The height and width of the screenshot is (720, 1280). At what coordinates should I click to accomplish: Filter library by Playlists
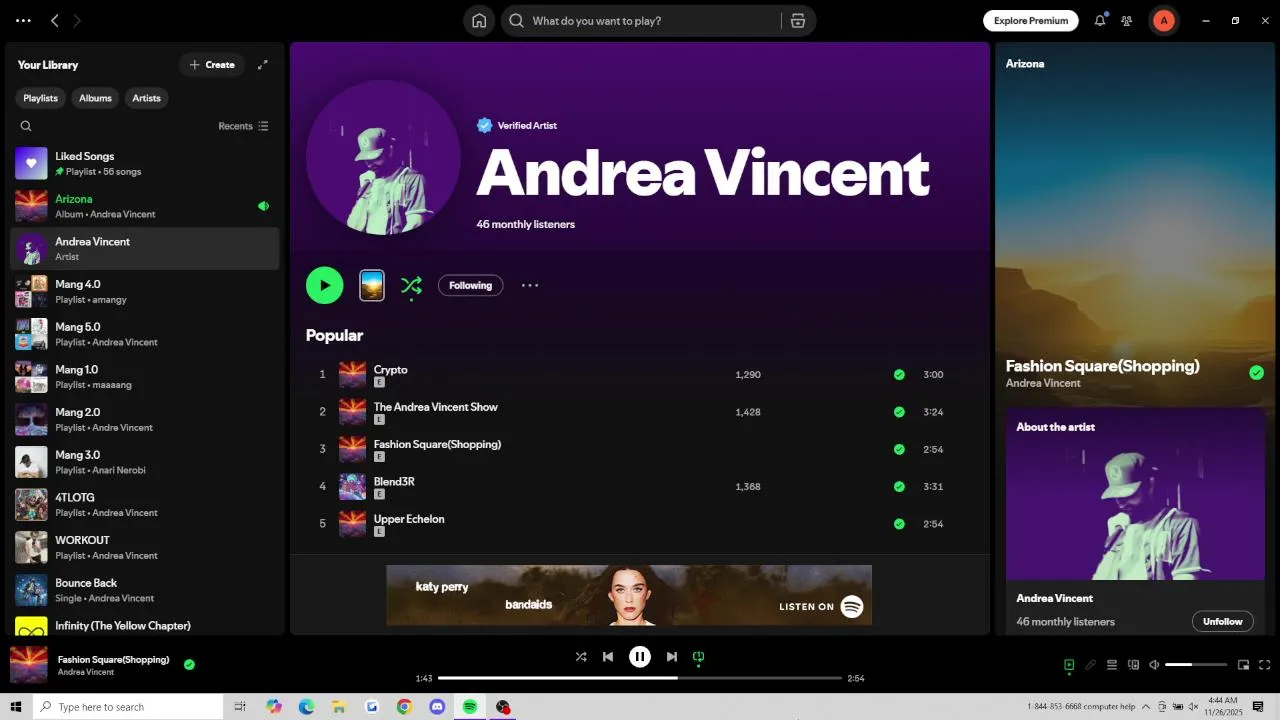click(x=41, y=98)
